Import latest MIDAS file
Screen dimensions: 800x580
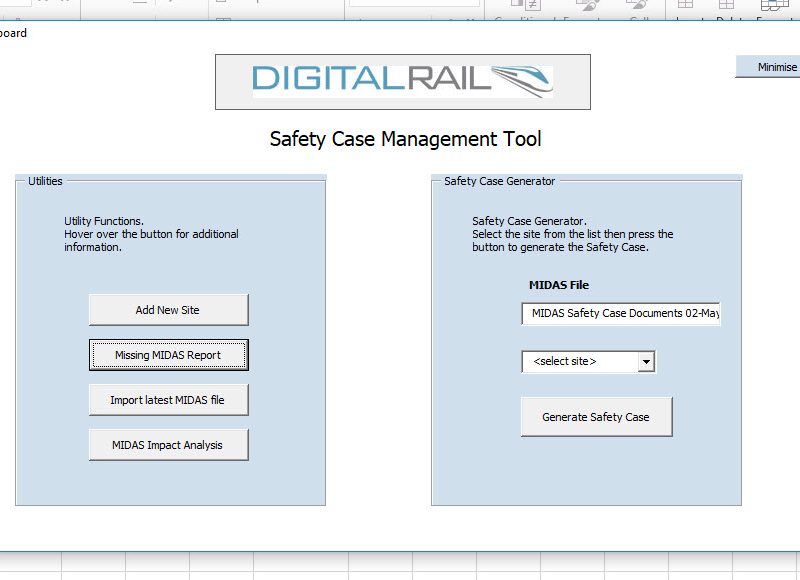pyautogui.click(x=168, y=400)
